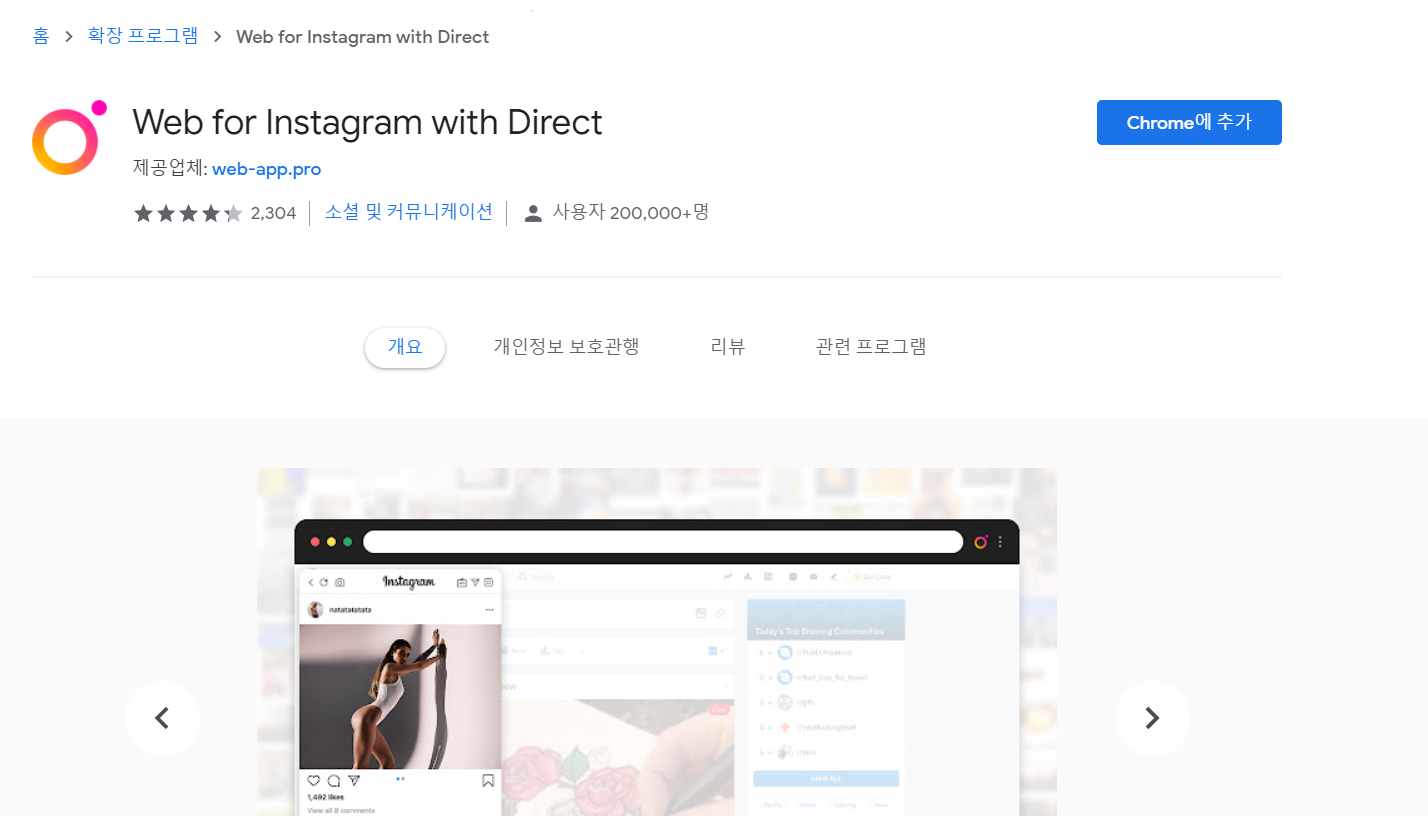Open the web-app.pro provider link
The height and width of the screenshot is (816, 1428).
[266, 169]
